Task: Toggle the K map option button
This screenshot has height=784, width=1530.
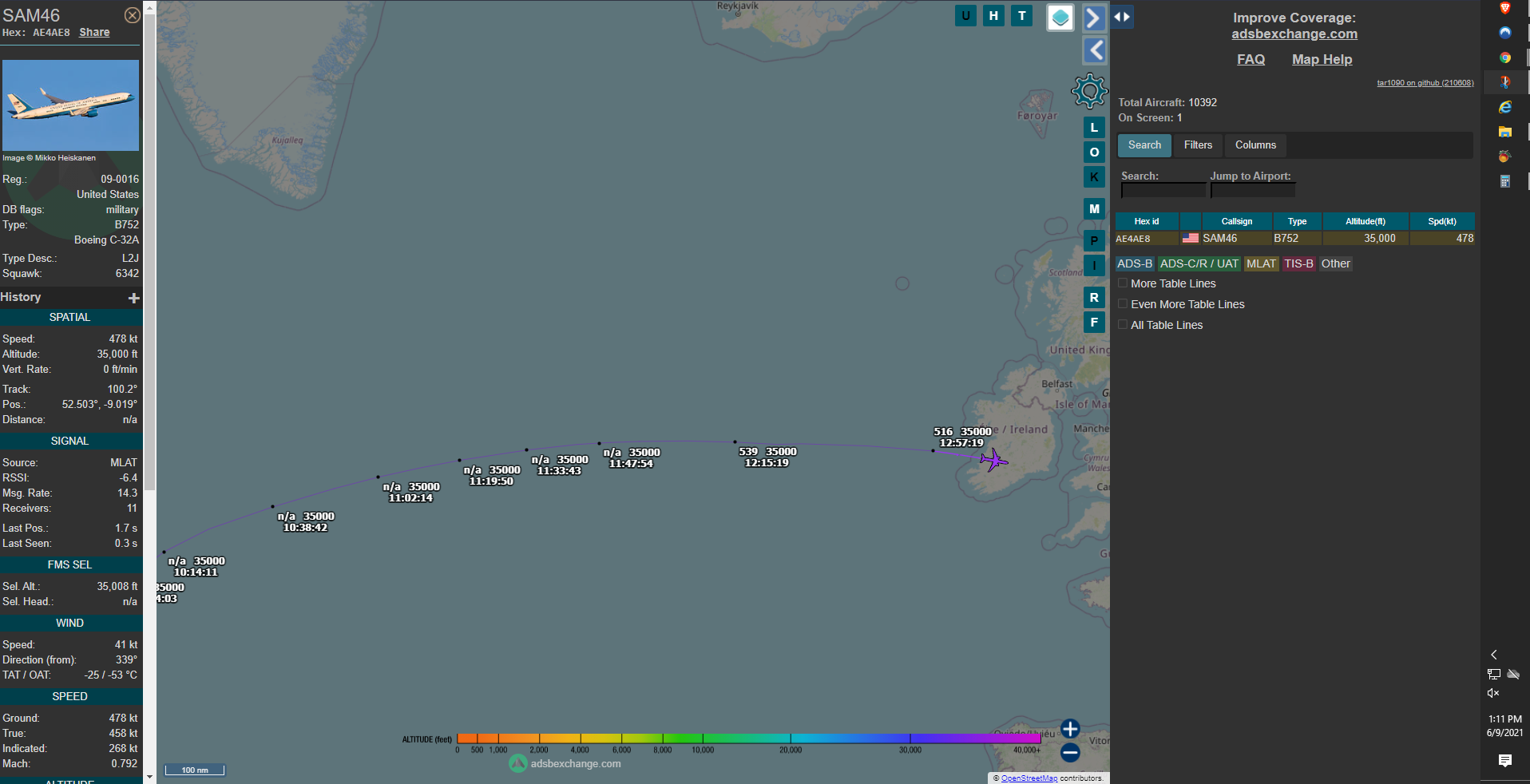Action: click(x=1094, y=177)
